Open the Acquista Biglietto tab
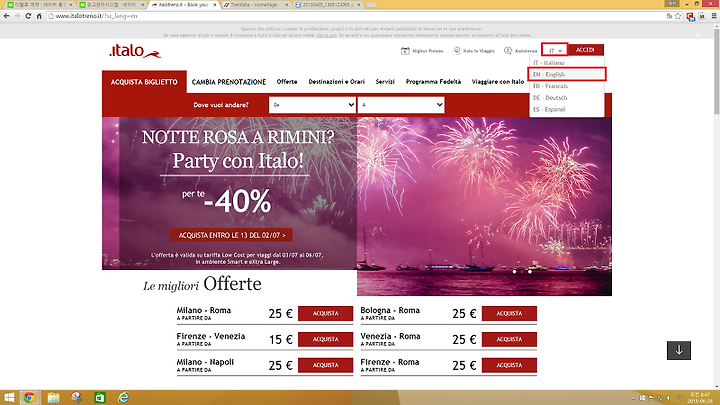Image resolution: width=720 pixels, height=405 pixels. (144, 82)
